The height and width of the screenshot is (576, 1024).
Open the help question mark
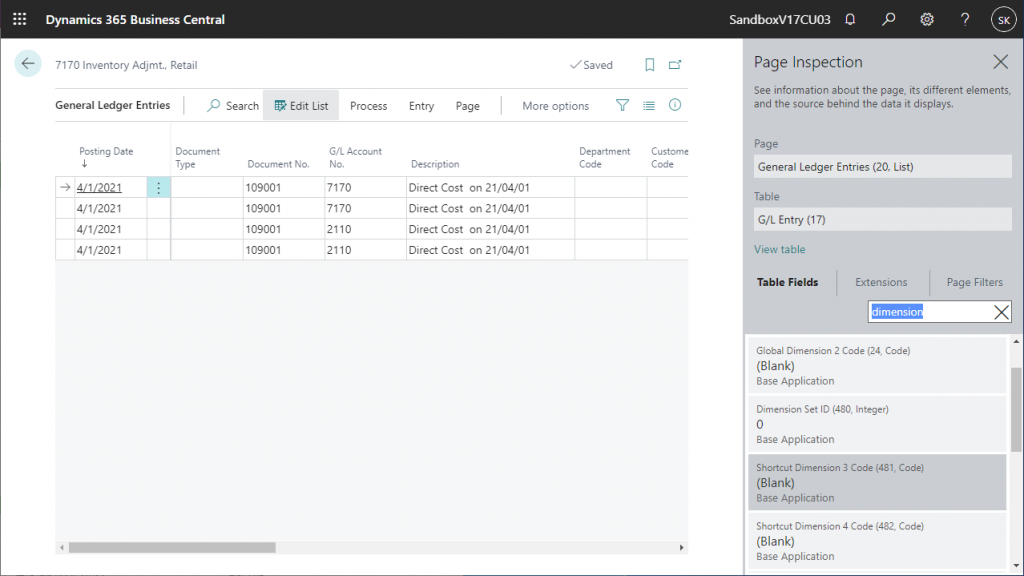[x=965, y=20]
